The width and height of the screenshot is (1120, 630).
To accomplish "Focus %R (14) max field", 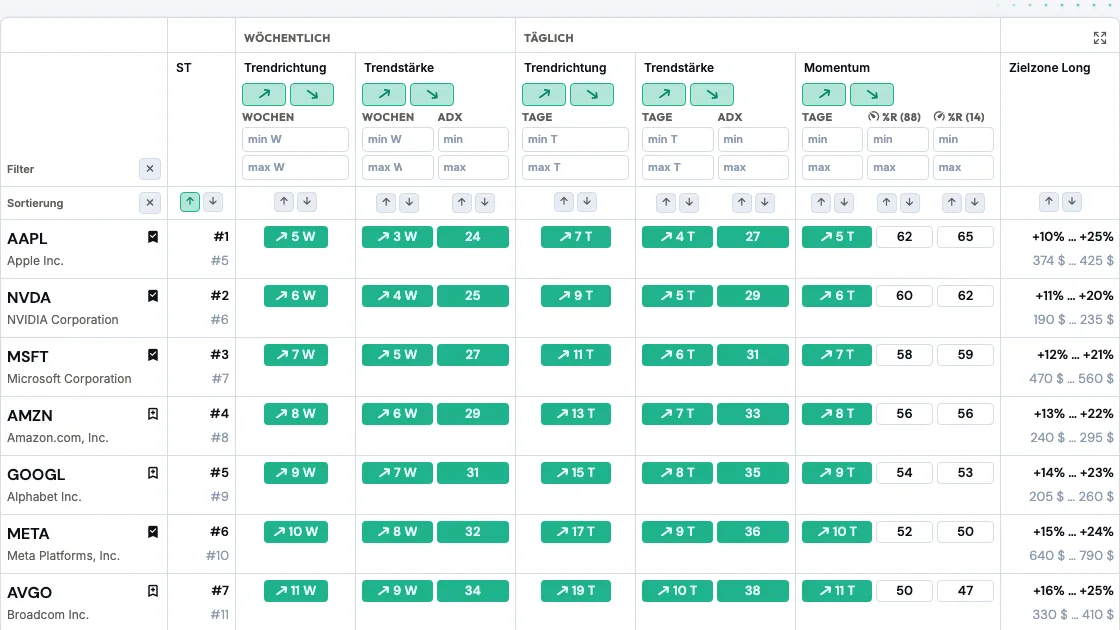I will 964,167.
